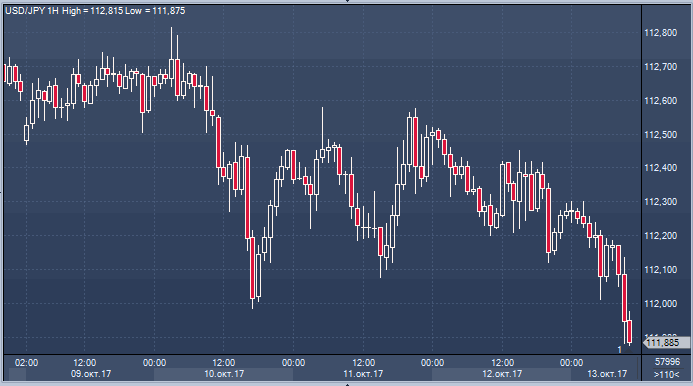Click the current price tag 111,885

coord(666,343)
